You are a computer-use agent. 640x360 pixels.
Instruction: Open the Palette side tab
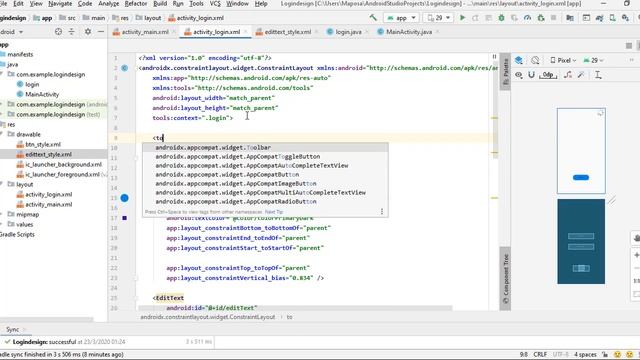[505, 71]
